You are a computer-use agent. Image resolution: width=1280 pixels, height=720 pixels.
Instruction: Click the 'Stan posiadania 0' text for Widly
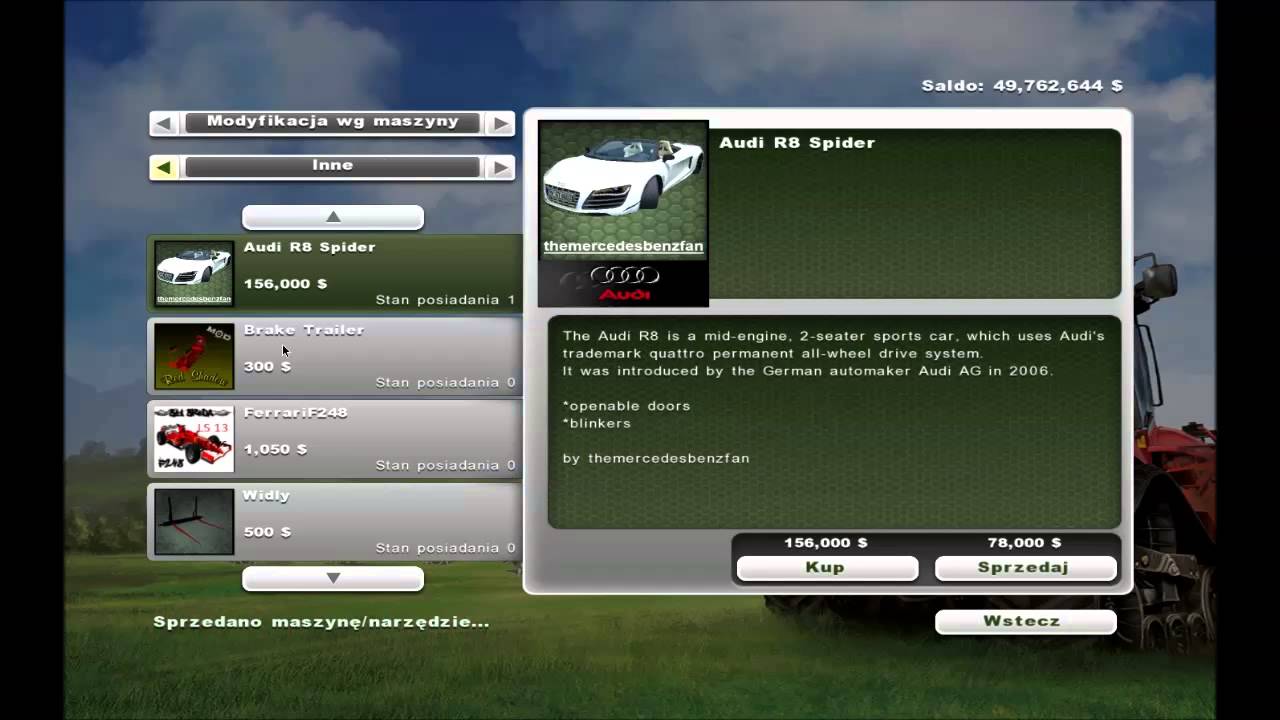(445, 549)
